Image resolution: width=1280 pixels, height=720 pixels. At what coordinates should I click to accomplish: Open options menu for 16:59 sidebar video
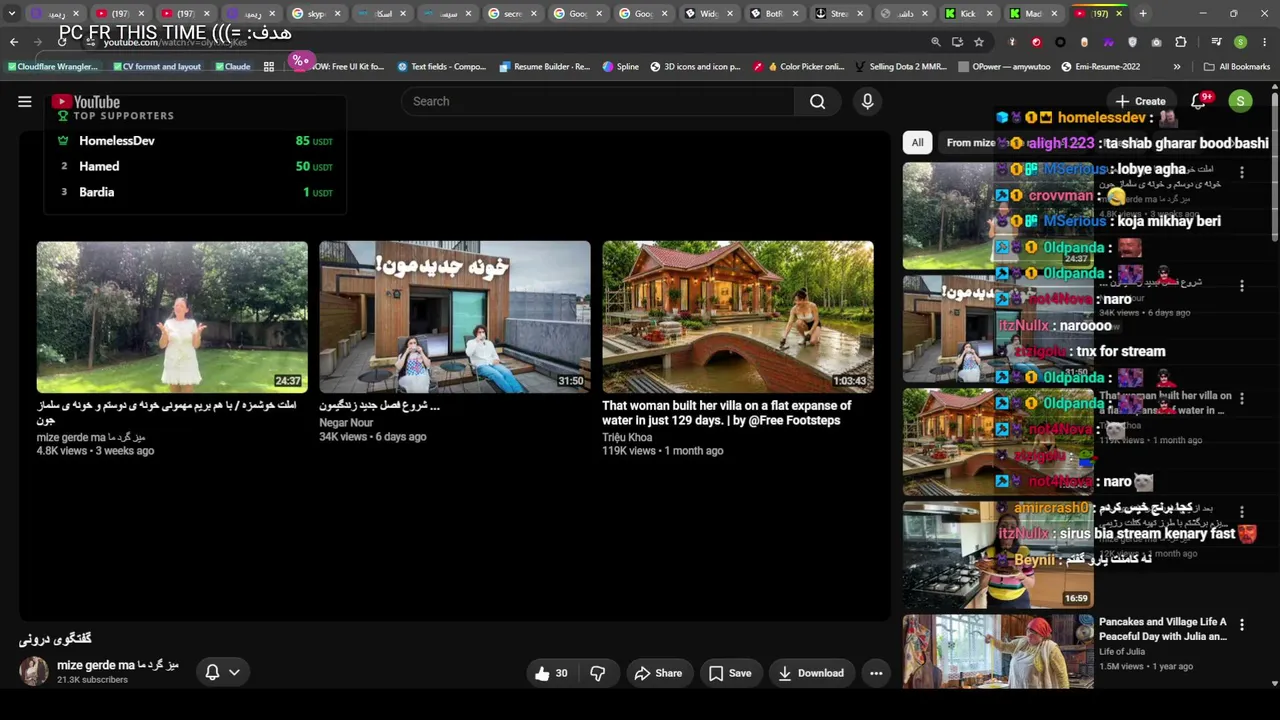1242,511
